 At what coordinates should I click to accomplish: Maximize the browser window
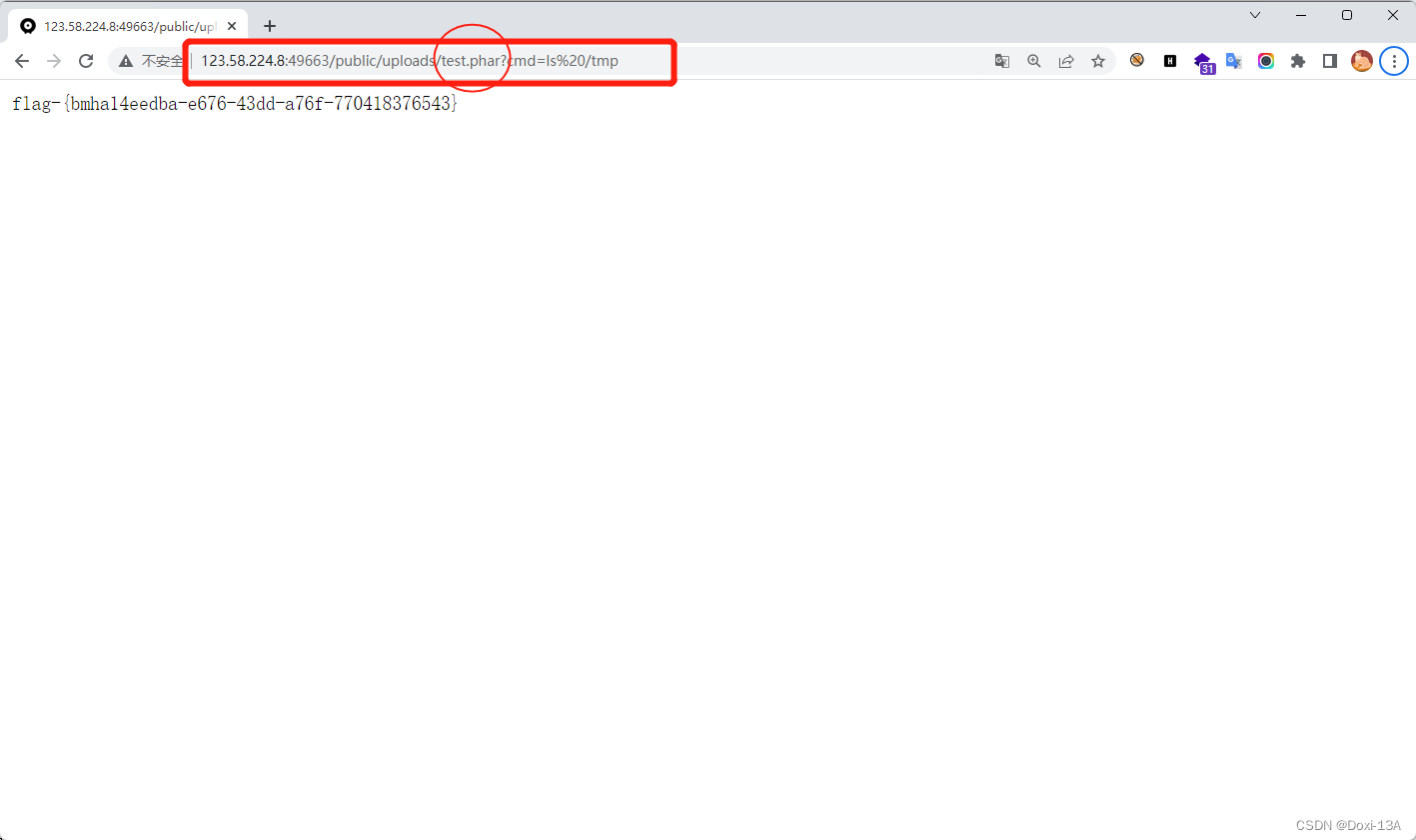[1347, 15]
